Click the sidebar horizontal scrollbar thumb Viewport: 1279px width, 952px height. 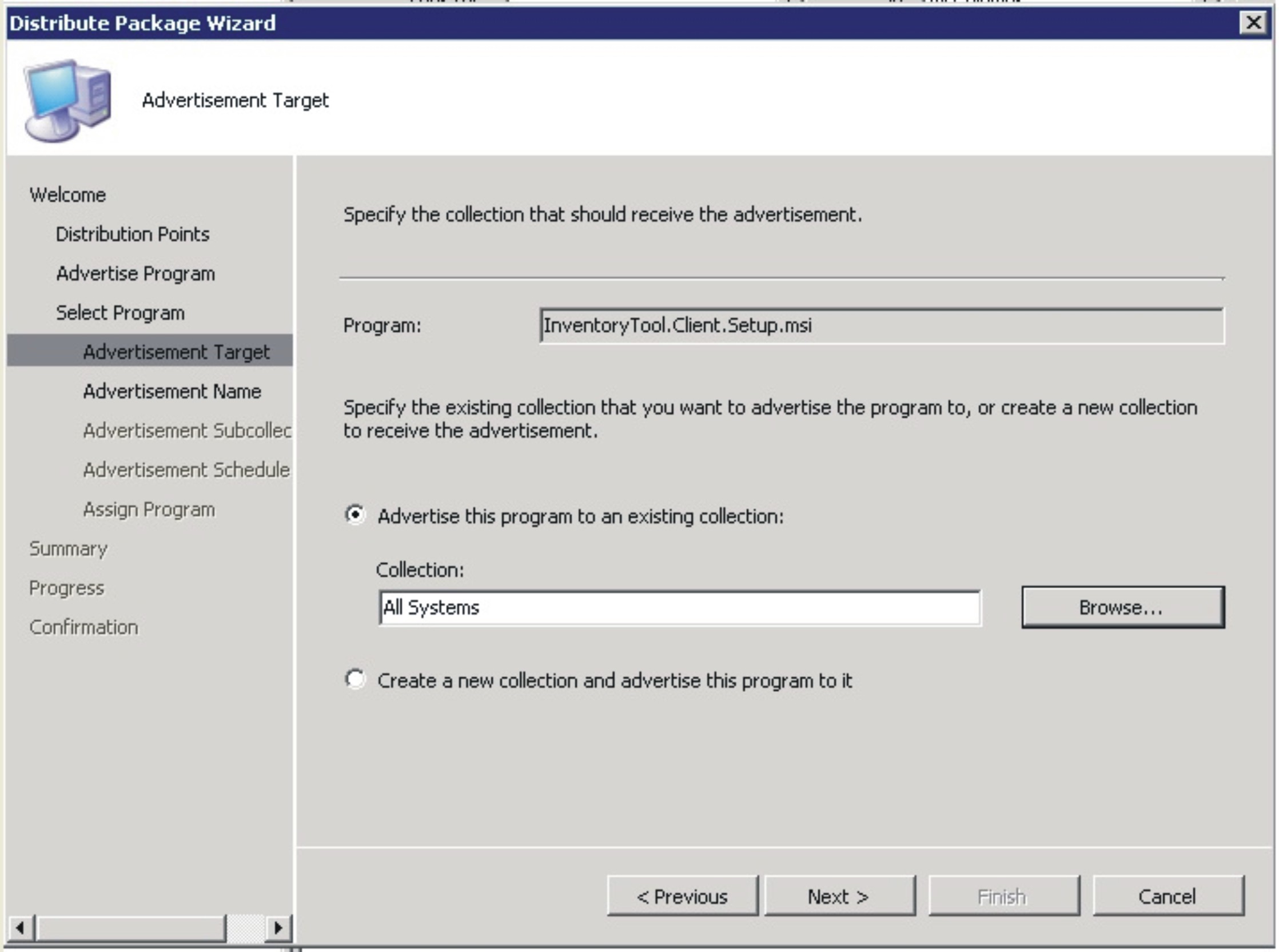(x=131, y=927)
